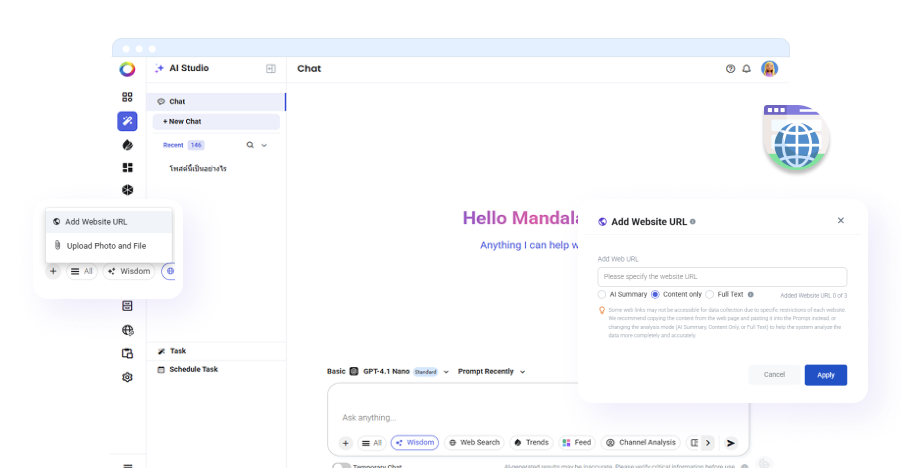
Task: Open the flame icon in left sidebar
Action: pyautogui.click(x=127, y=145)
